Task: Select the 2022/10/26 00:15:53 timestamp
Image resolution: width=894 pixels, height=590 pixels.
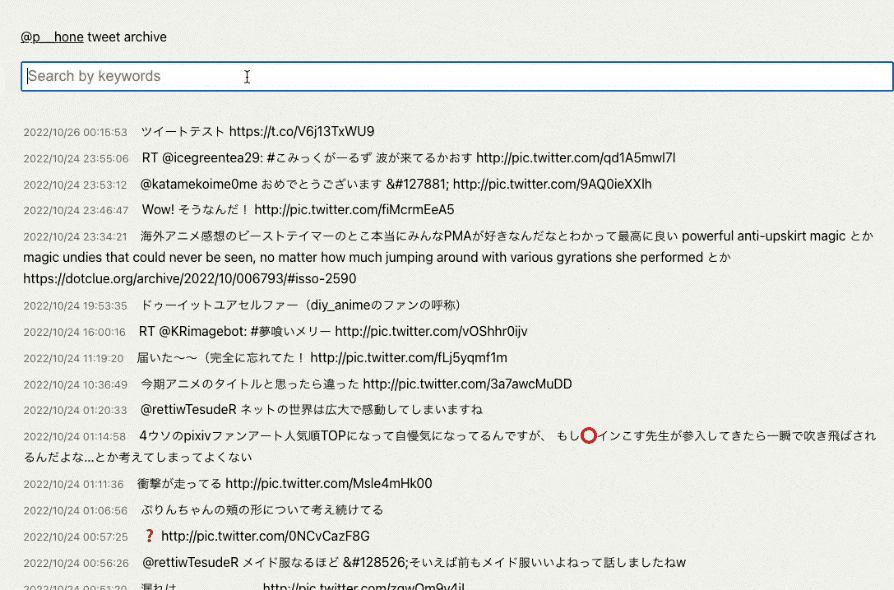Action: point(75,132)
